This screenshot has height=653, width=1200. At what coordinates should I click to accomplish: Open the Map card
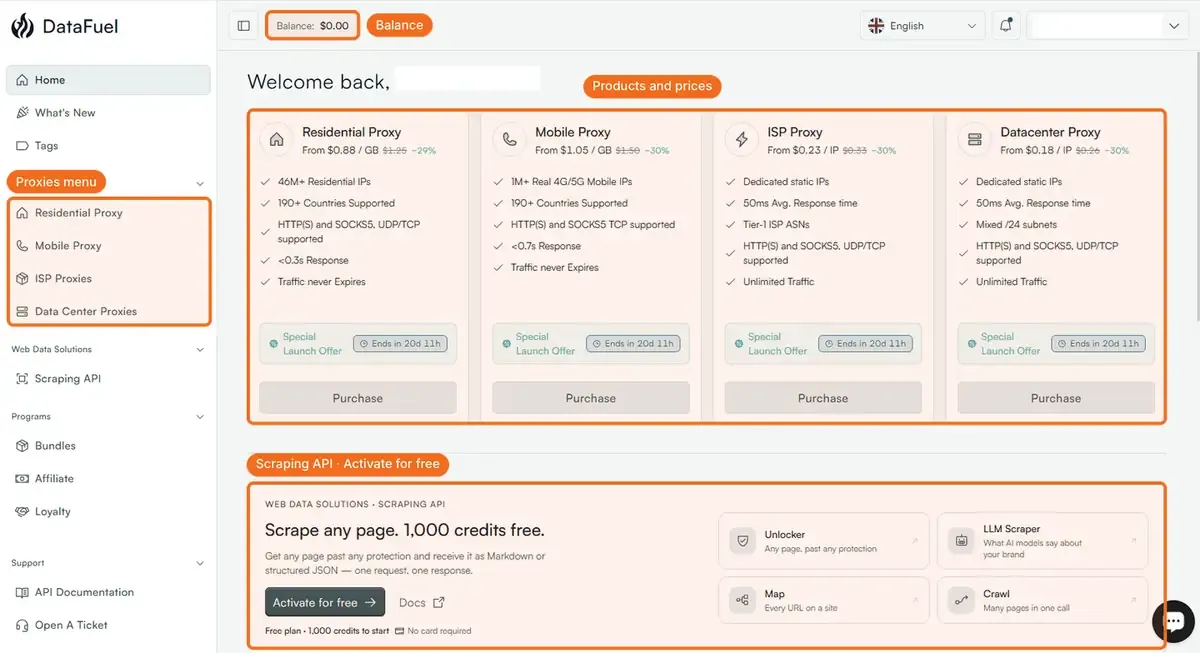823,600
